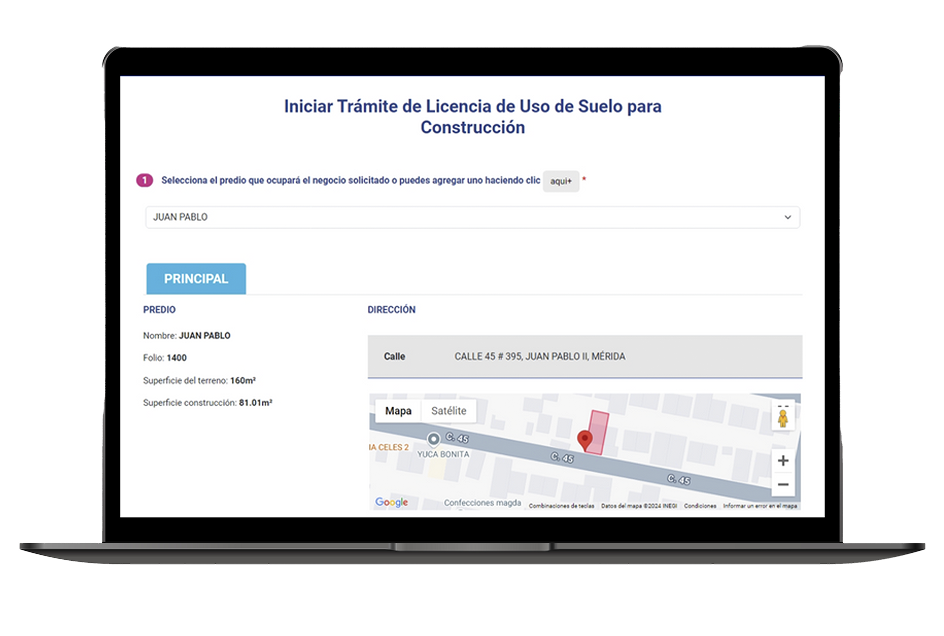The image size is (944, 636).
Task: Switch map to Satélite view
Action: tap(448, 411)
